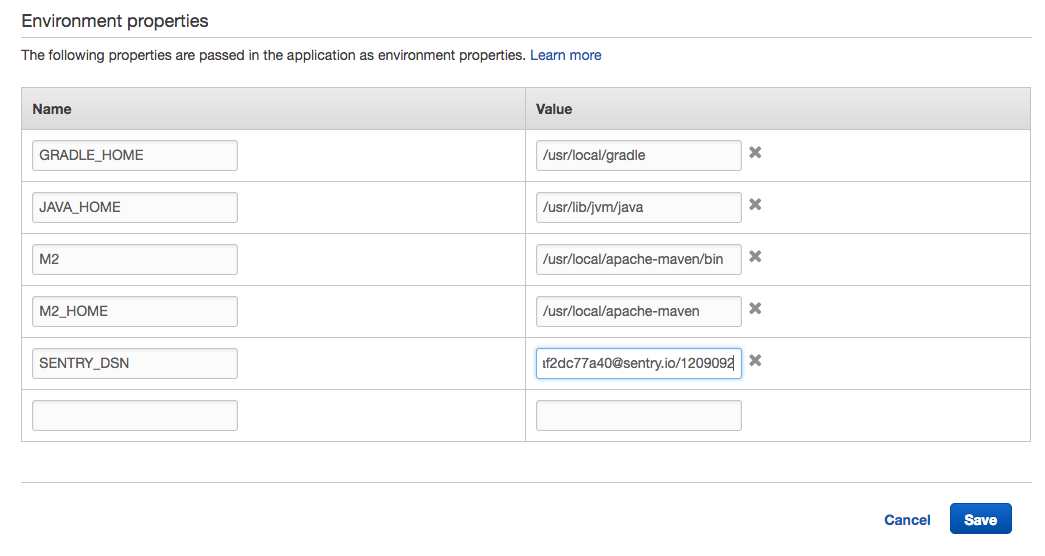The width and height of the screenshot is (1045, 556).
Task: Delete the M2_HOME property with X icon
Action: pyautogui.click(x=756, y=309)
